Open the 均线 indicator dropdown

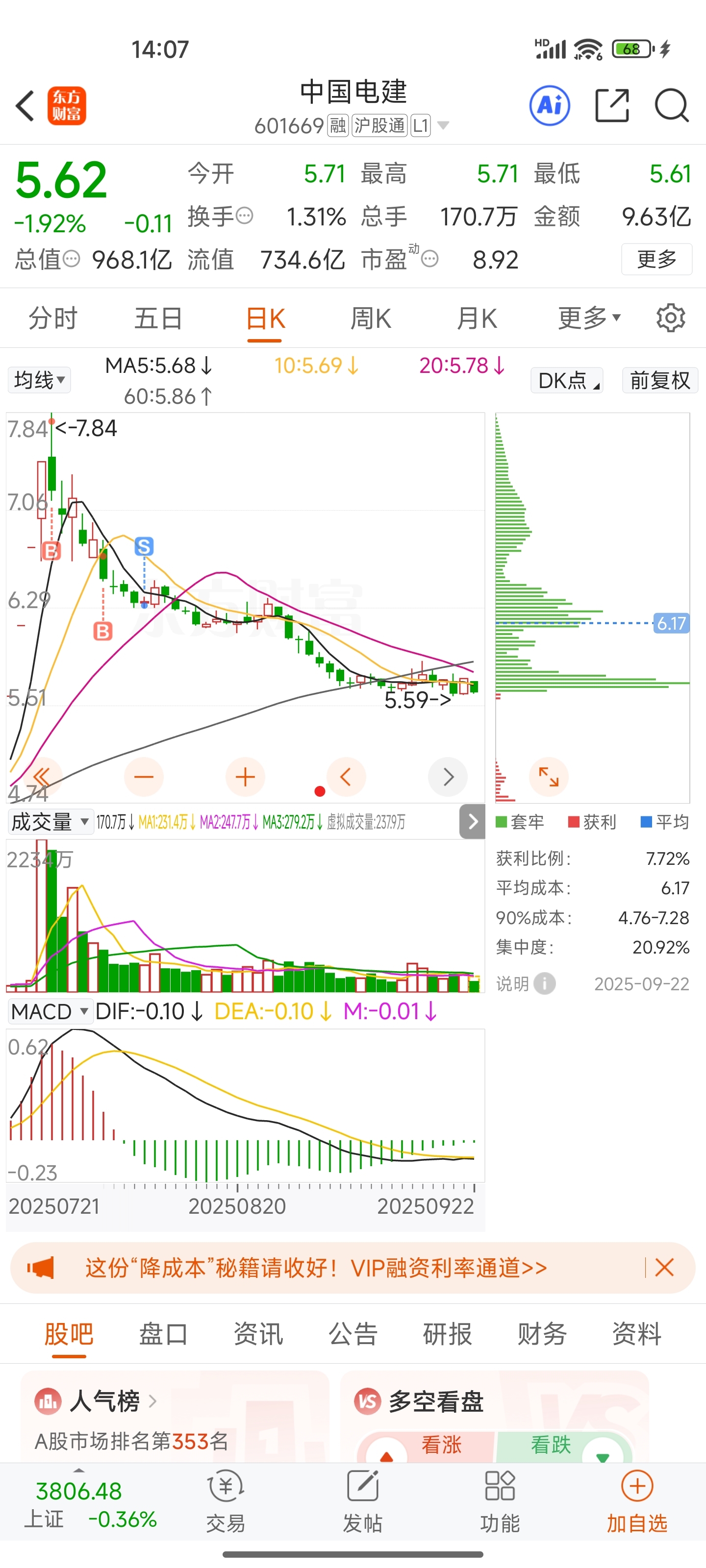(x=39, y=380)
